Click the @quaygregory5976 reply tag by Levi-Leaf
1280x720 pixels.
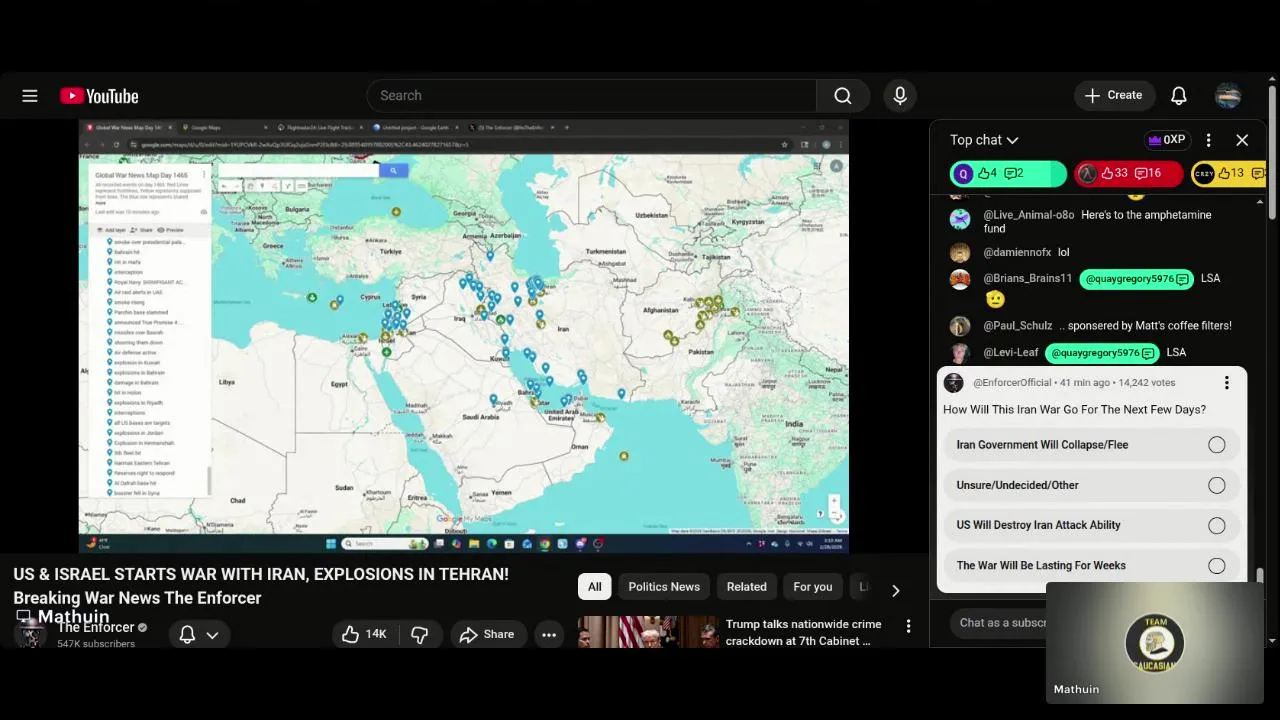(x=1102, y=353)
